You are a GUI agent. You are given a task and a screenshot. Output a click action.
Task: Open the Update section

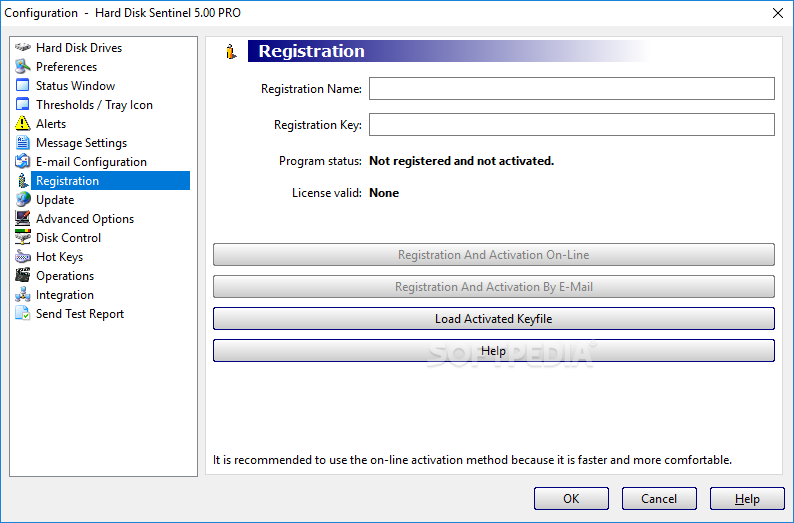point(55,199)
